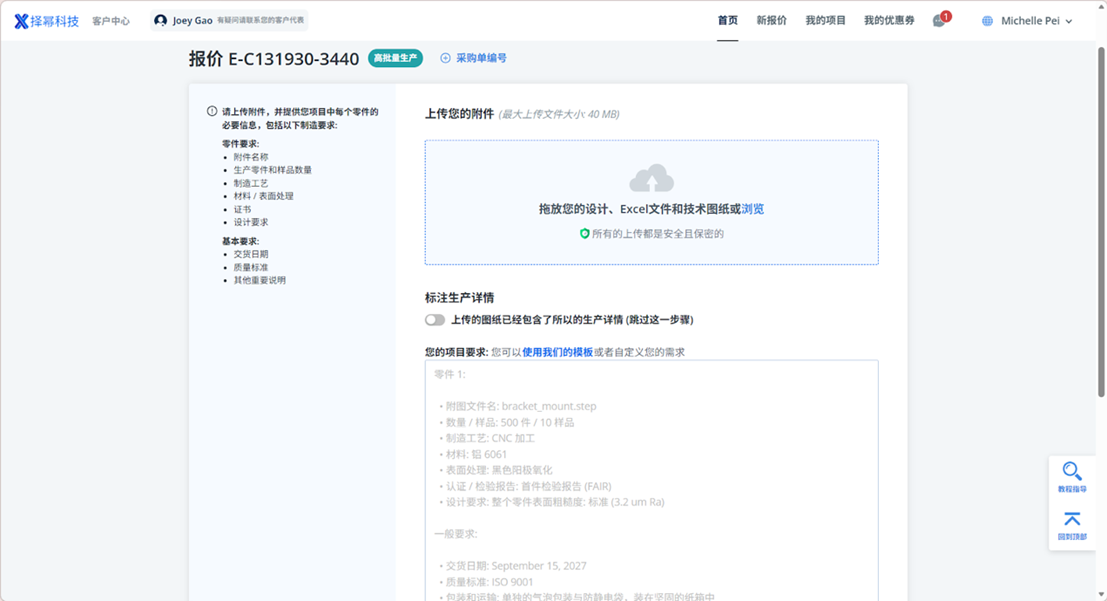The image size is (1107, 601).
Task: Click the globe language icon
Action: [x=988, y=21]
